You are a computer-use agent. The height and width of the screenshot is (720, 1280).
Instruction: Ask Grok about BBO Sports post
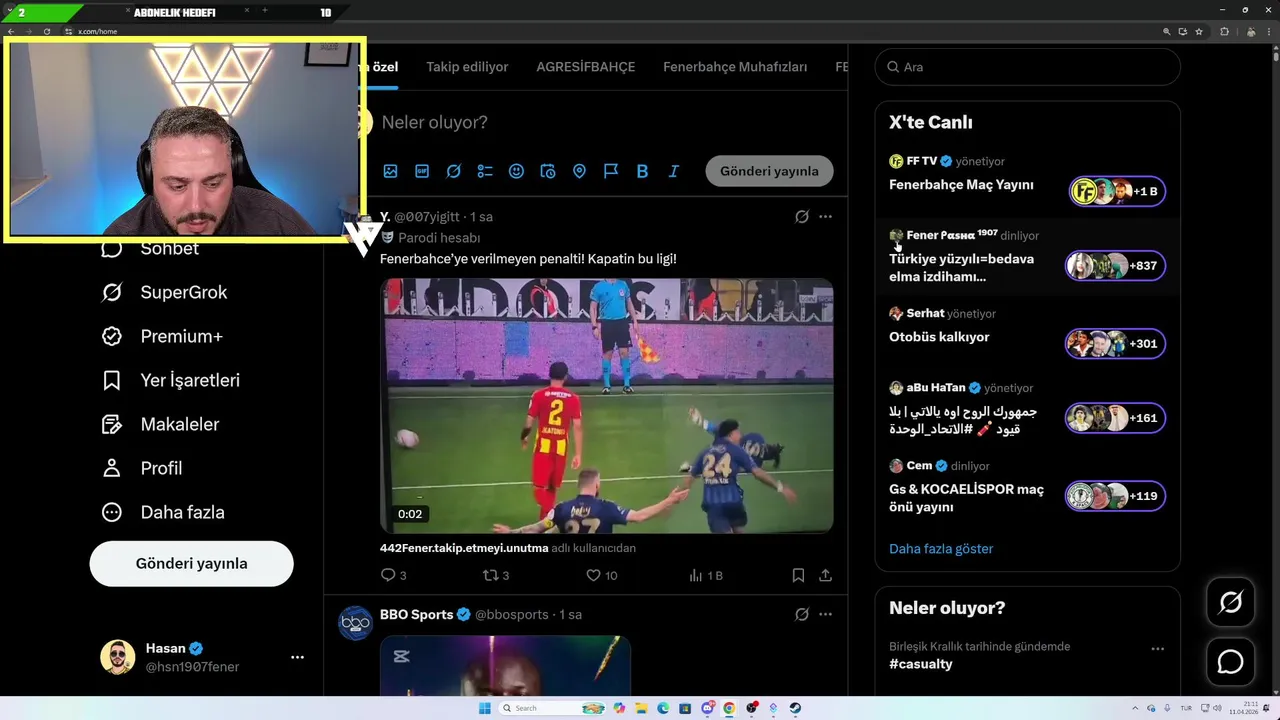(x=801, y=614)
